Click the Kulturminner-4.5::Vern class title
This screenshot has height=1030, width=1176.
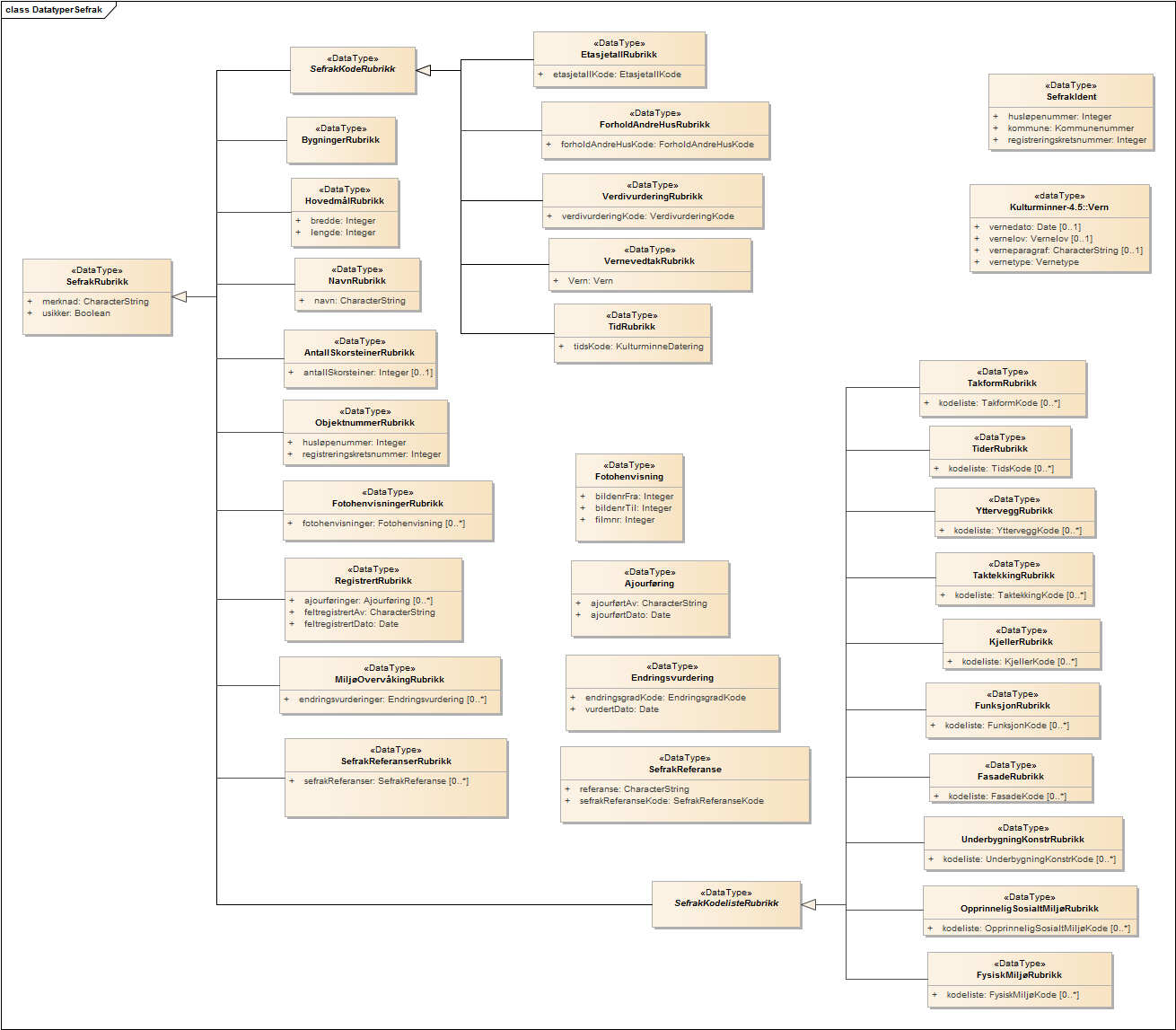pos(1059,207)
